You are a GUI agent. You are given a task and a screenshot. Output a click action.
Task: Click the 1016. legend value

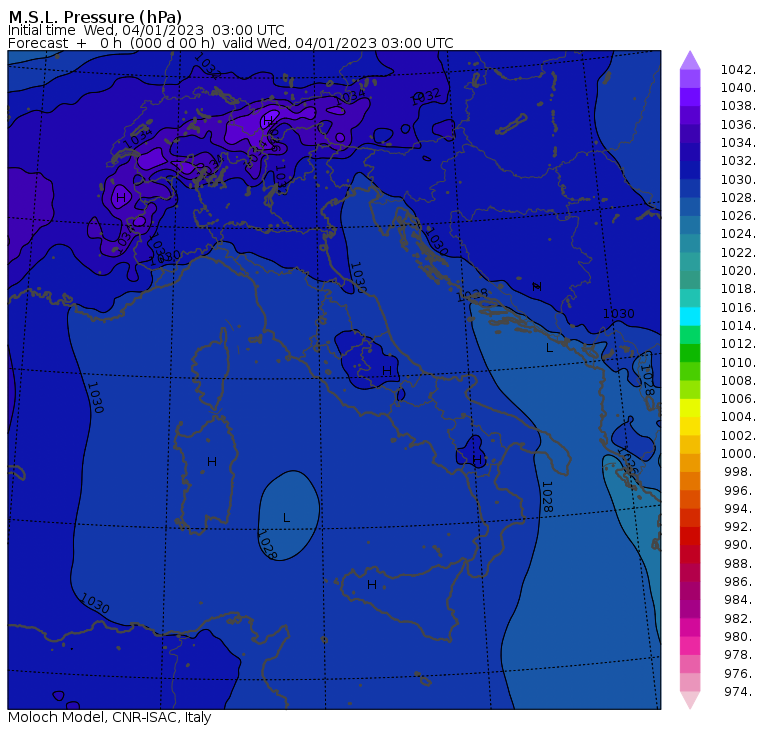[738, 307]
